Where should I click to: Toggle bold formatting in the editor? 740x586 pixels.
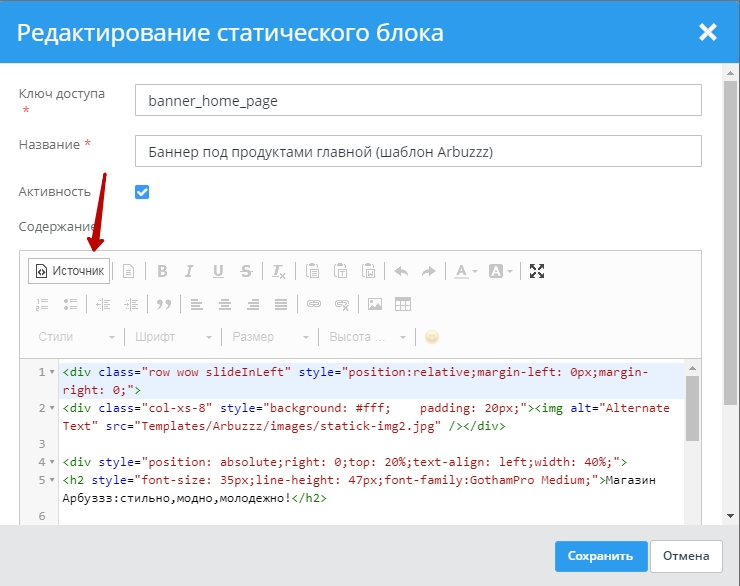point(161,271)
